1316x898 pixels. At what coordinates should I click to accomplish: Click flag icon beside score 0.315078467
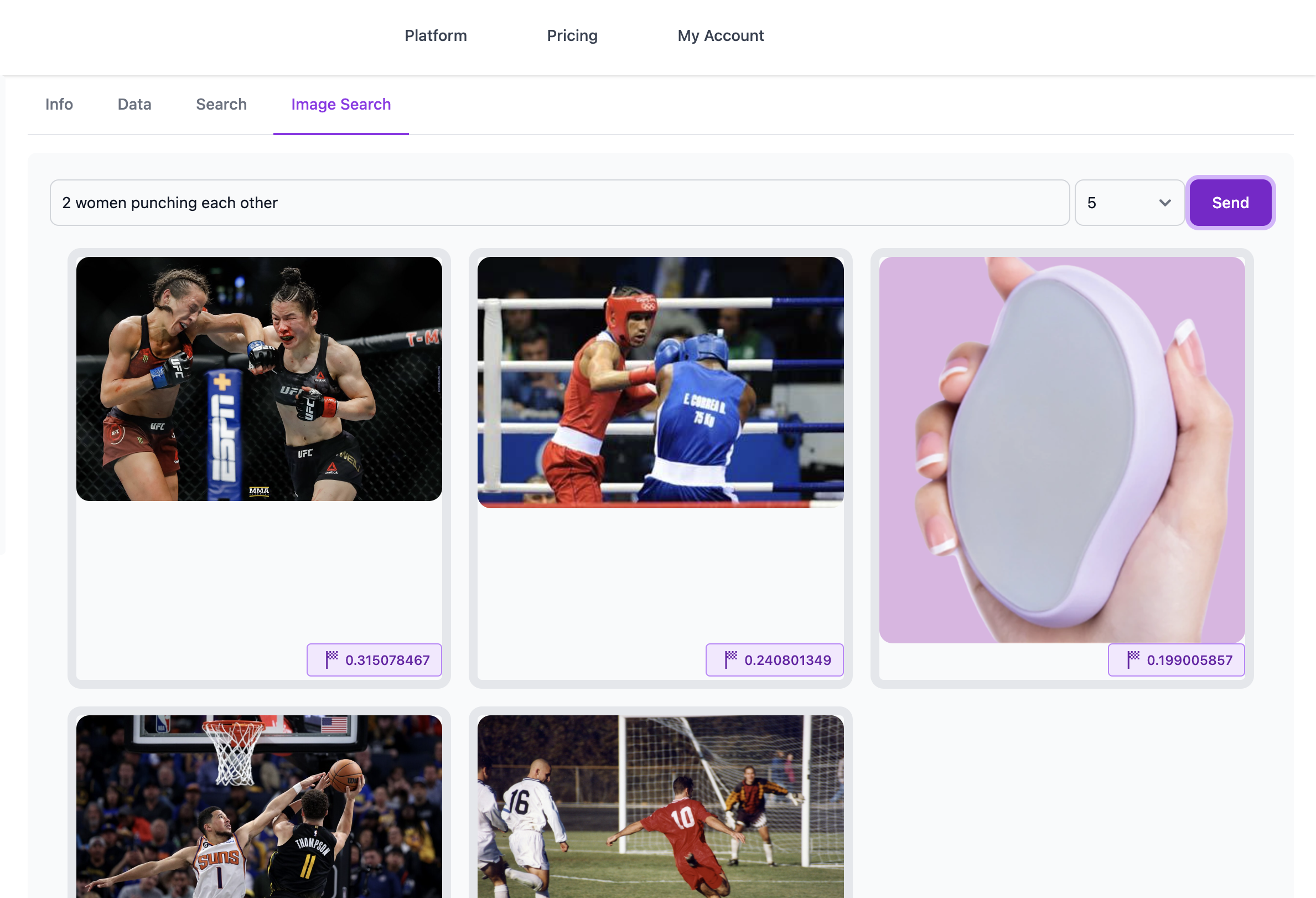[x=332, y=659]
